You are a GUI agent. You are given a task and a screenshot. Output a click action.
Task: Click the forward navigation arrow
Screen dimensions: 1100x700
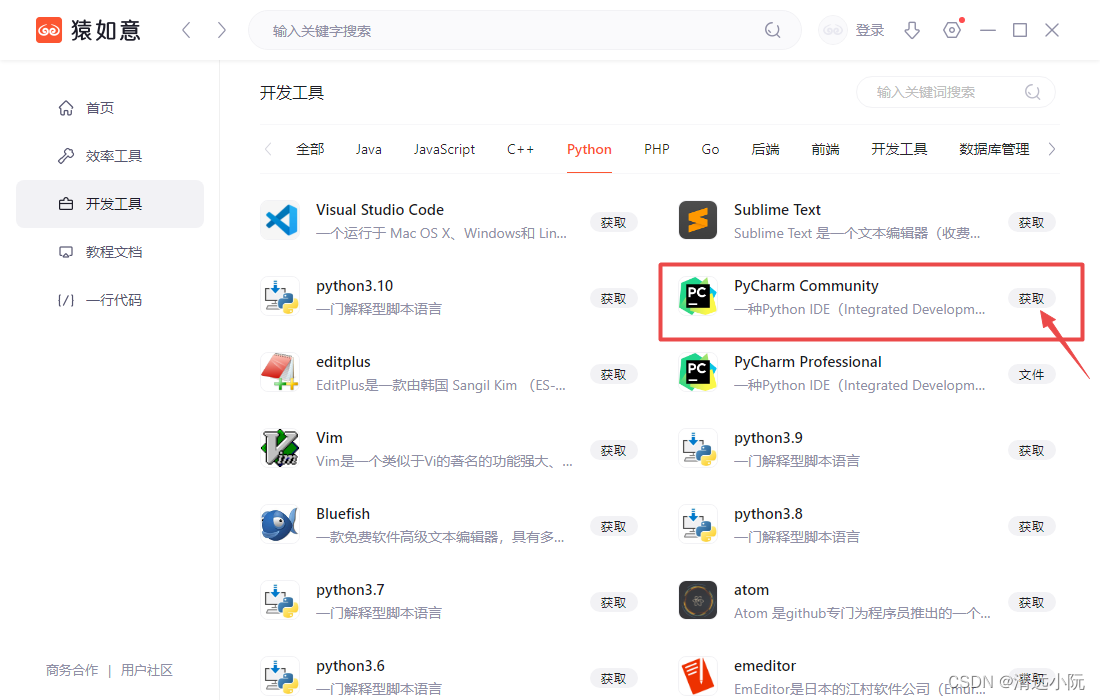(x=221, y=30)
